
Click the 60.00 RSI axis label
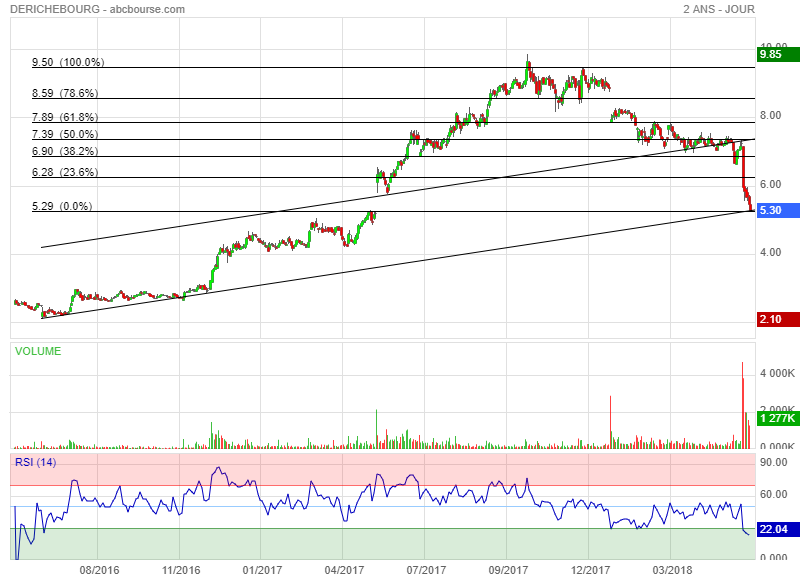coord(773,494)
